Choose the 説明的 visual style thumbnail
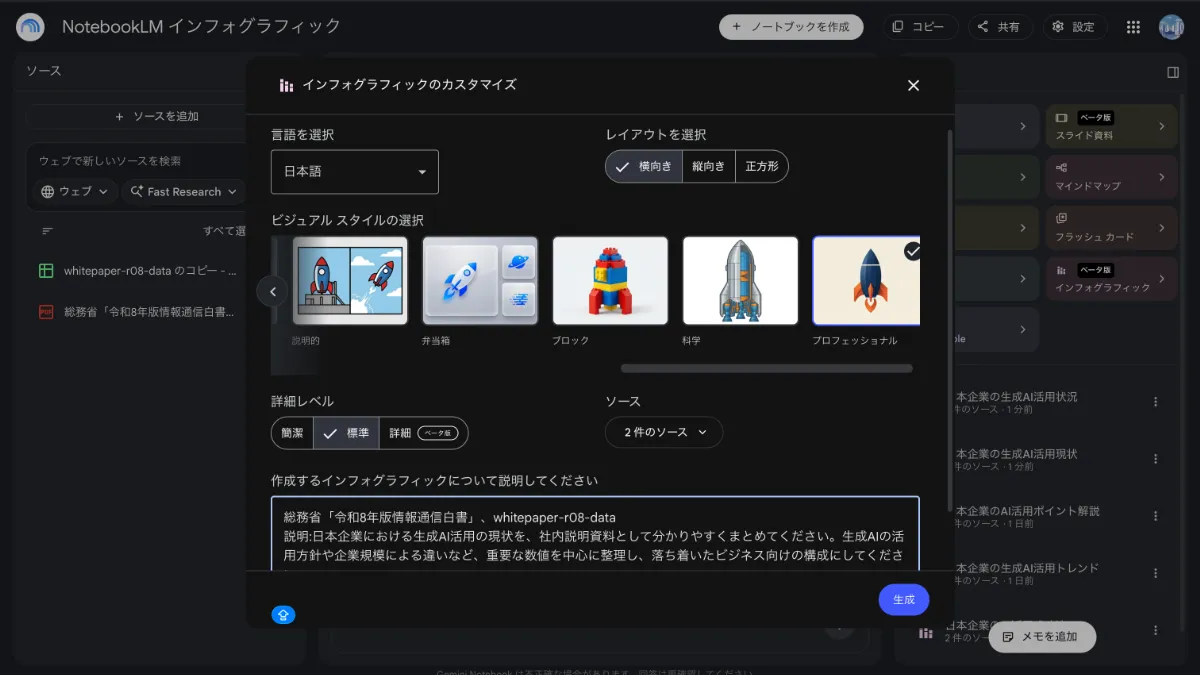This screenshot has height=675, width=1200. click(350, 280)
